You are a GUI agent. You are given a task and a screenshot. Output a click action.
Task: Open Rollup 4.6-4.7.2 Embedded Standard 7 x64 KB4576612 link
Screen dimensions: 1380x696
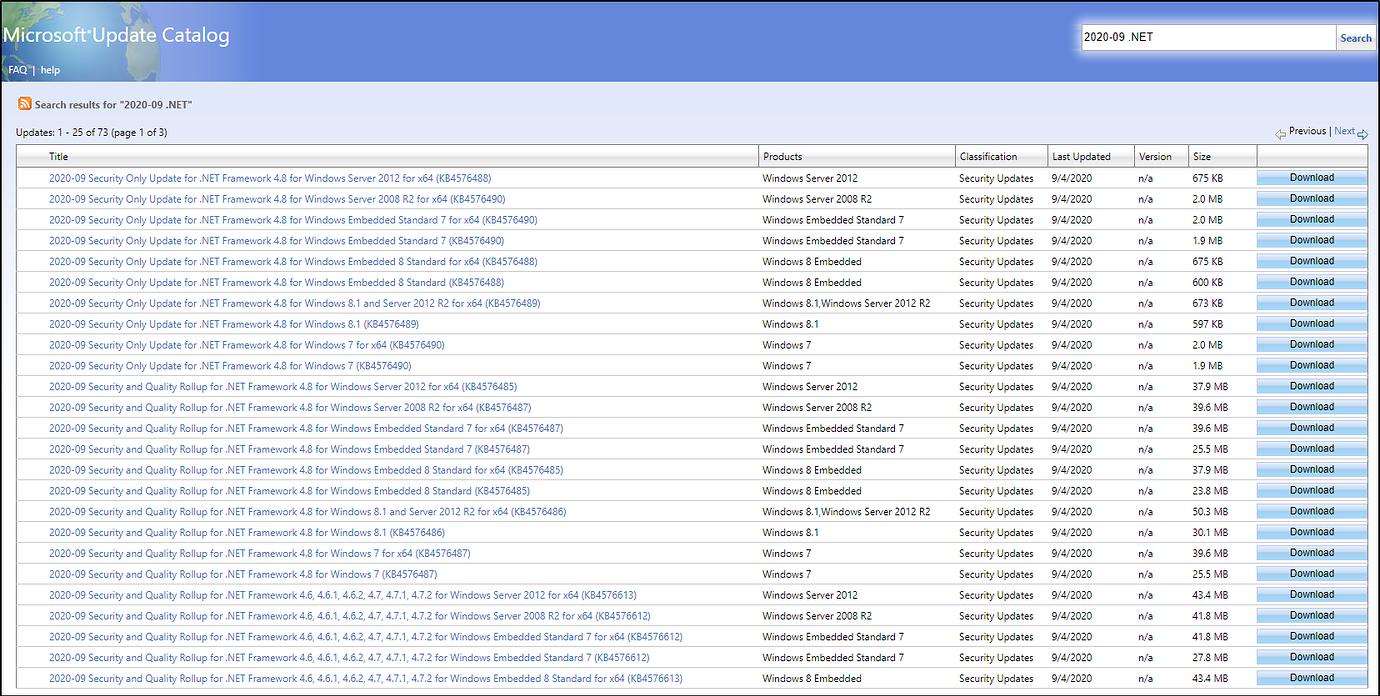click(x=366, y=637)
